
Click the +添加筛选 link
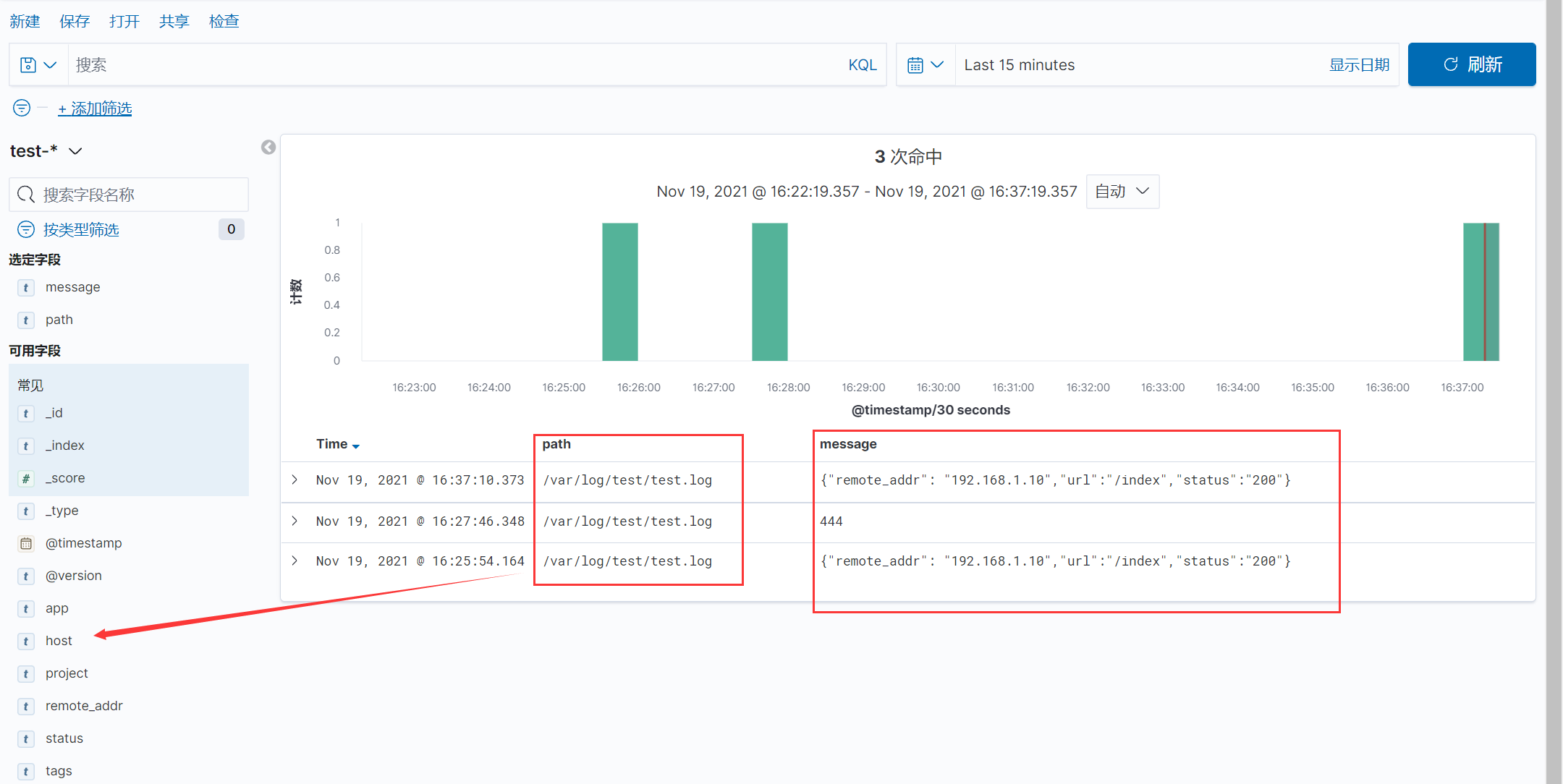coord(95,108)
